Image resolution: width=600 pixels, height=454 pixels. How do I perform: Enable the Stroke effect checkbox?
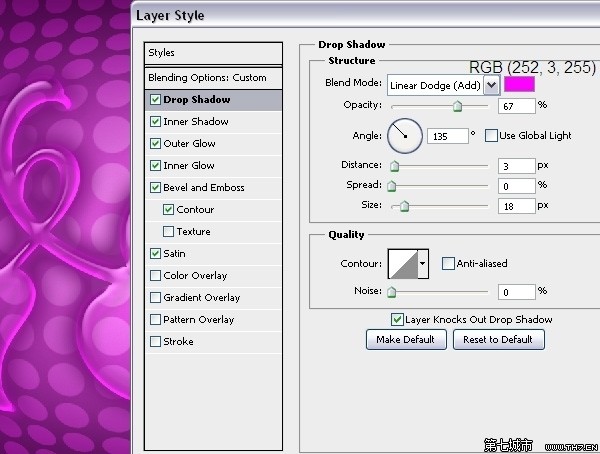[x=155, y=342]
